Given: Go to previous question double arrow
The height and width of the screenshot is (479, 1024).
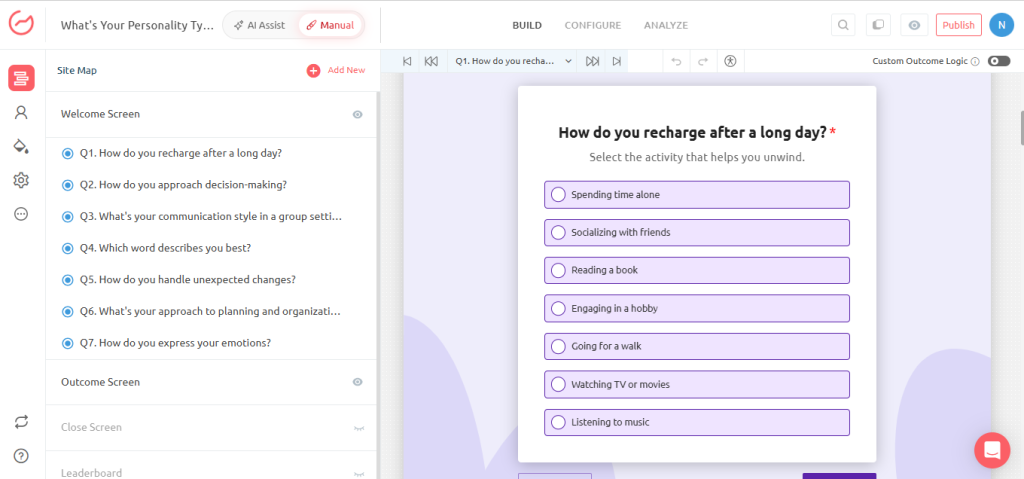Looking at the screenshot, I should (431, 61).
